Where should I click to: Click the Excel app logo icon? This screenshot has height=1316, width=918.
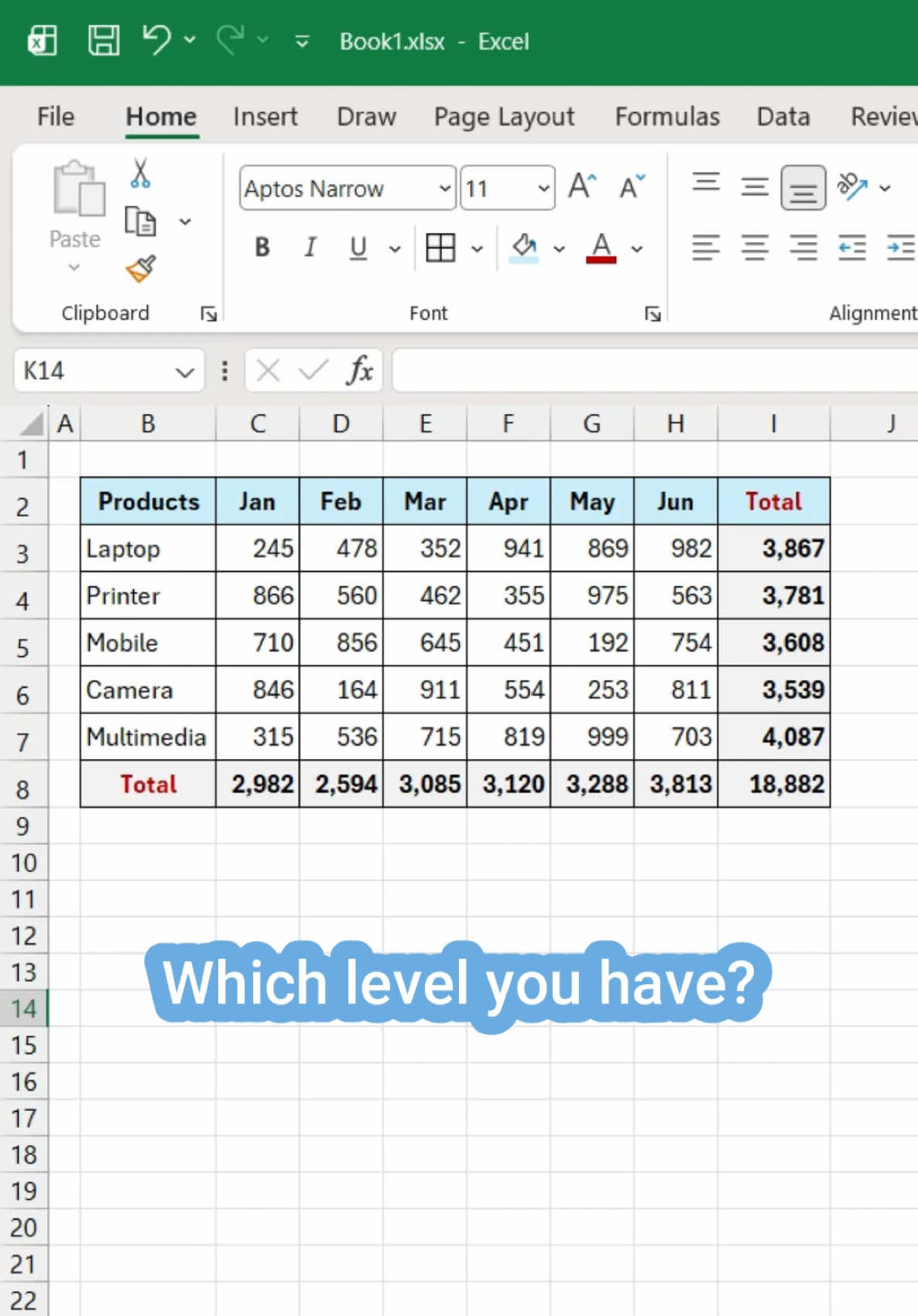point(42,40)
